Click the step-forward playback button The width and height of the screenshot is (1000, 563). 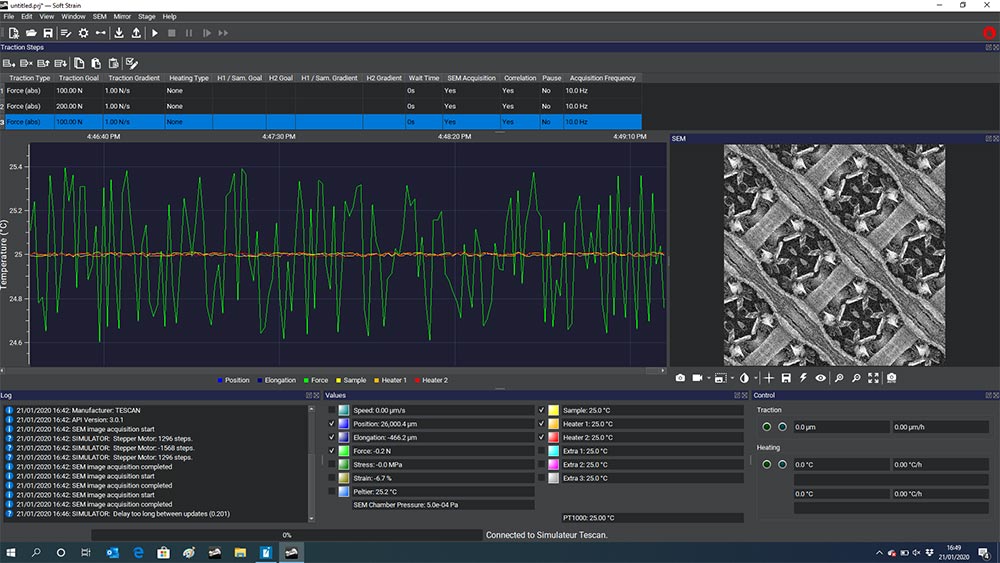(x=207, y=33)
